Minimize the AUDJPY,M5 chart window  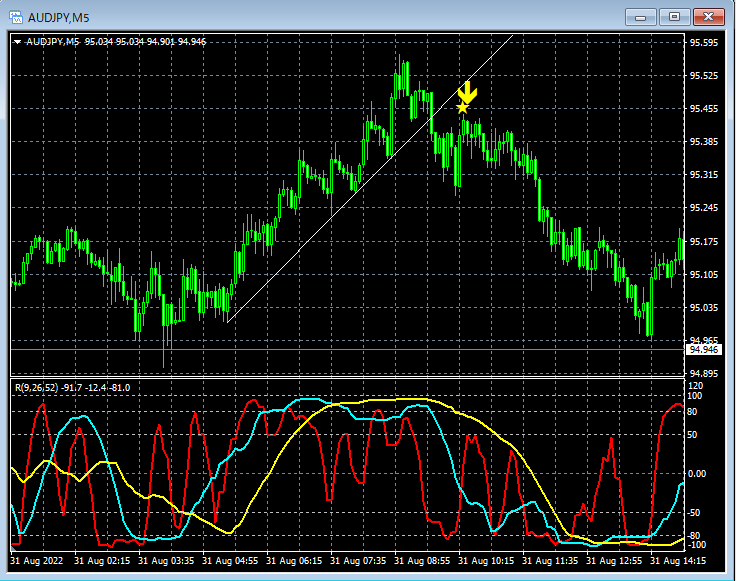pyautogui.click(x=641, y=17)
